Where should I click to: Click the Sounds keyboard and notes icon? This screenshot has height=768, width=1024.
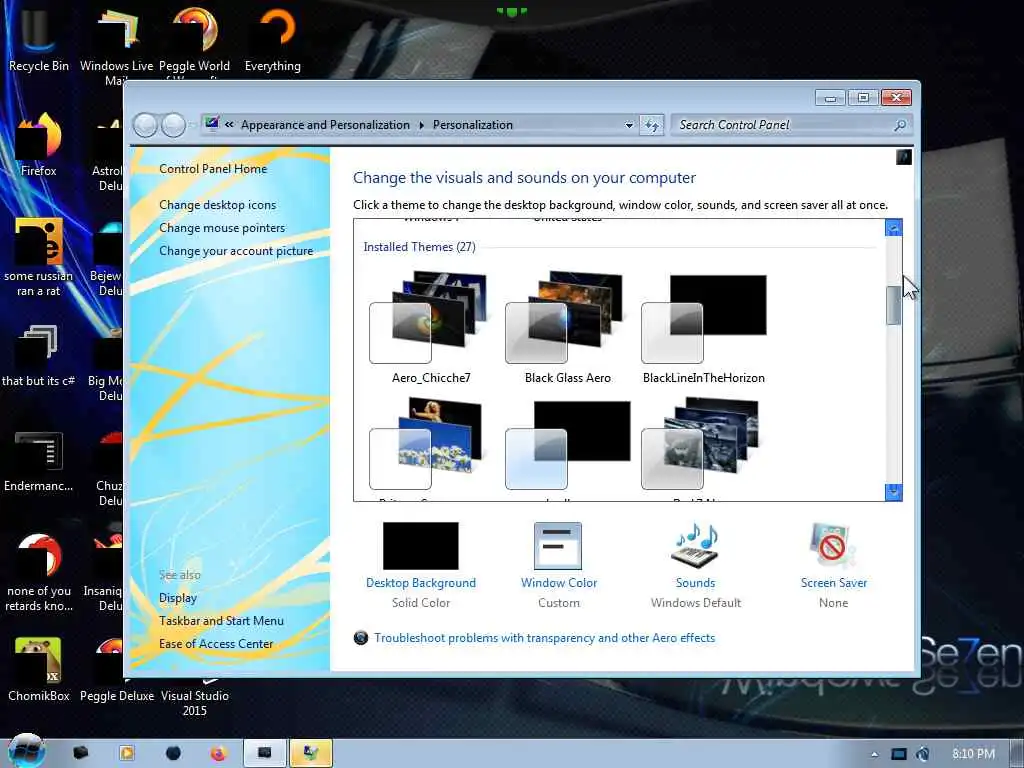coord(695,546)
